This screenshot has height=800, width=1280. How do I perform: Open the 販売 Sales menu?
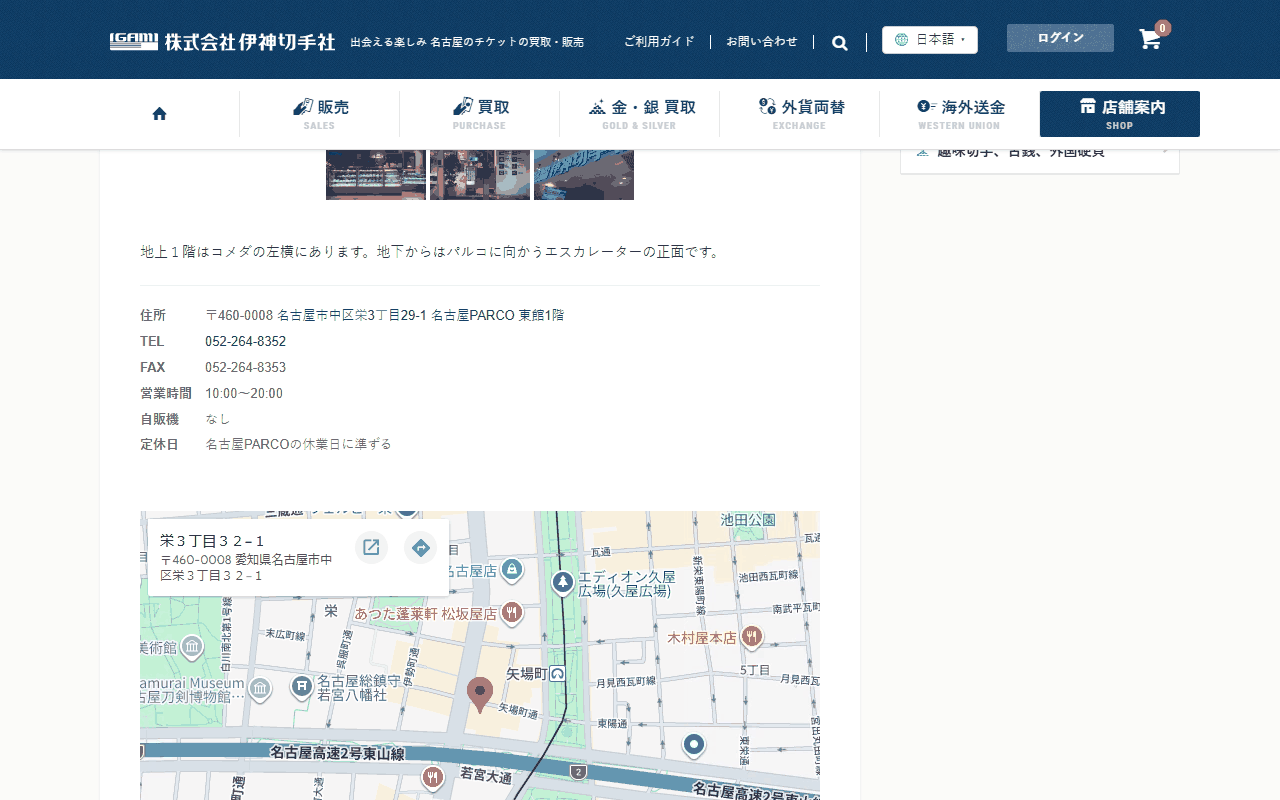point(320,114)
